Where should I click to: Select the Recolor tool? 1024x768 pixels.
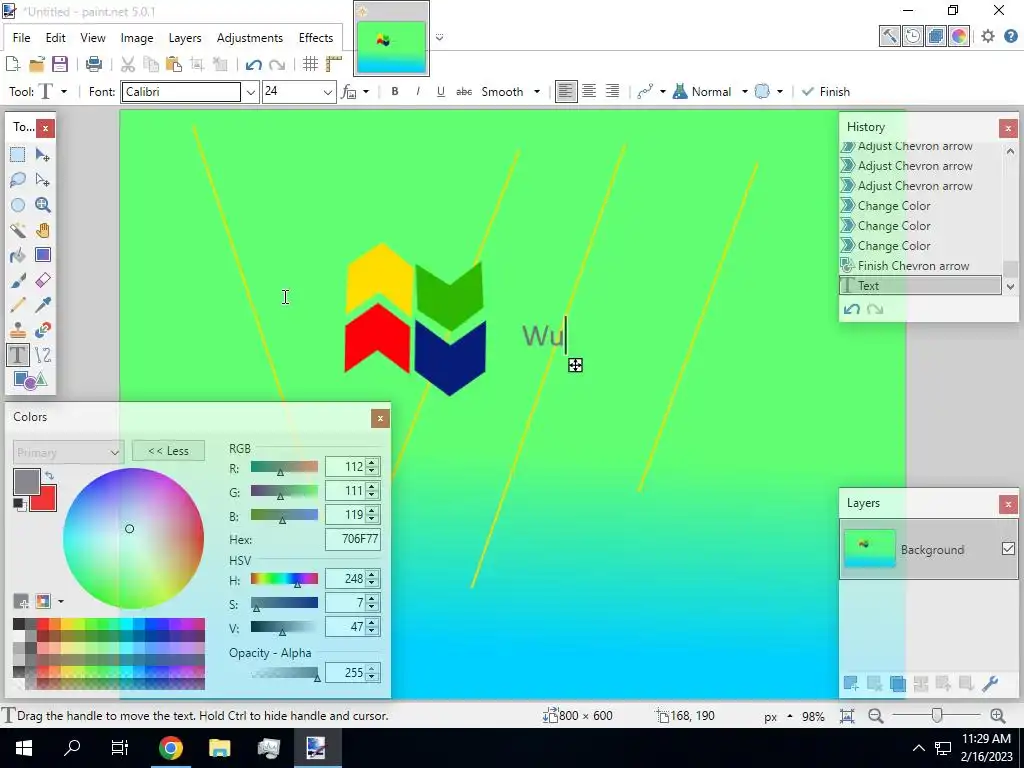click(x=42, y=330)
